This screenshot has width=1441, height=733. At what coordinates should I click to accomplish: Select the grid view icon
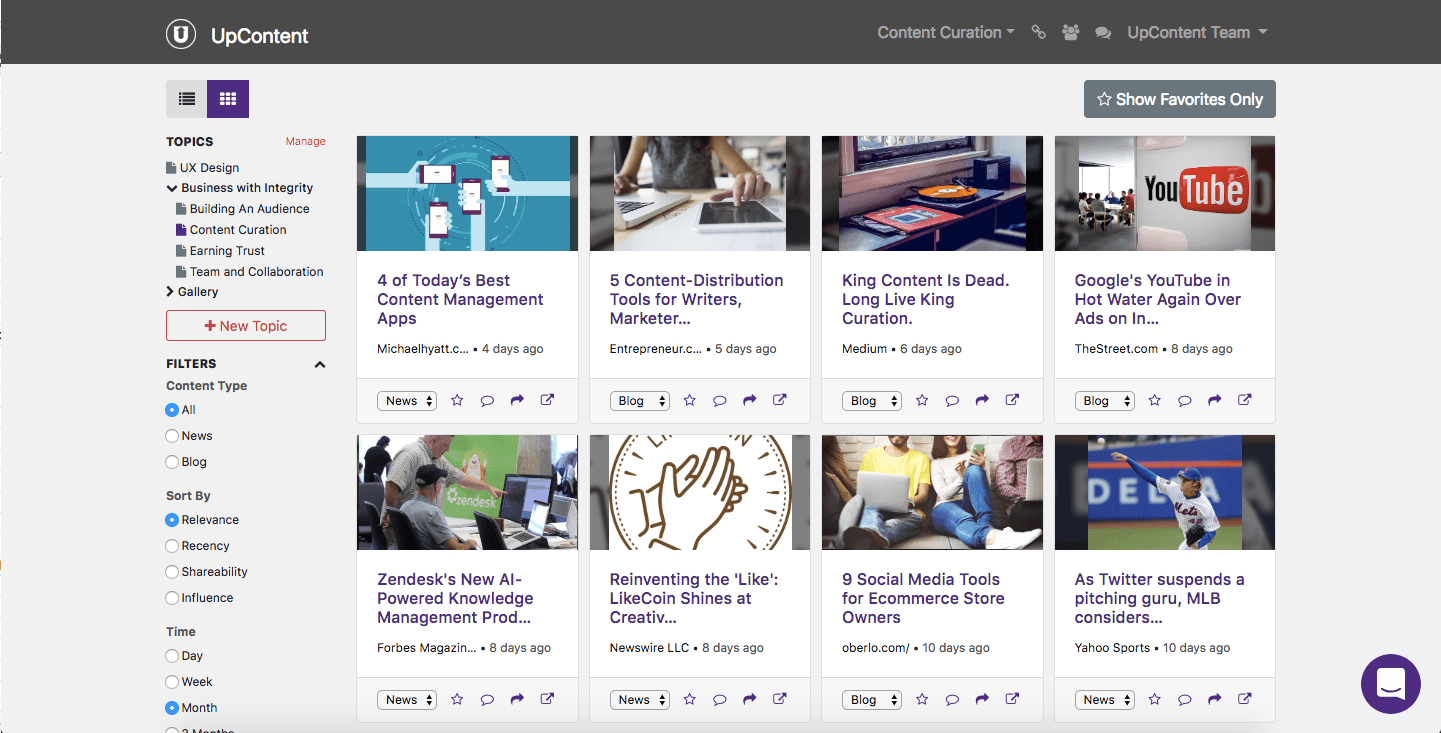pyautogui.click(x=228, y=99)
